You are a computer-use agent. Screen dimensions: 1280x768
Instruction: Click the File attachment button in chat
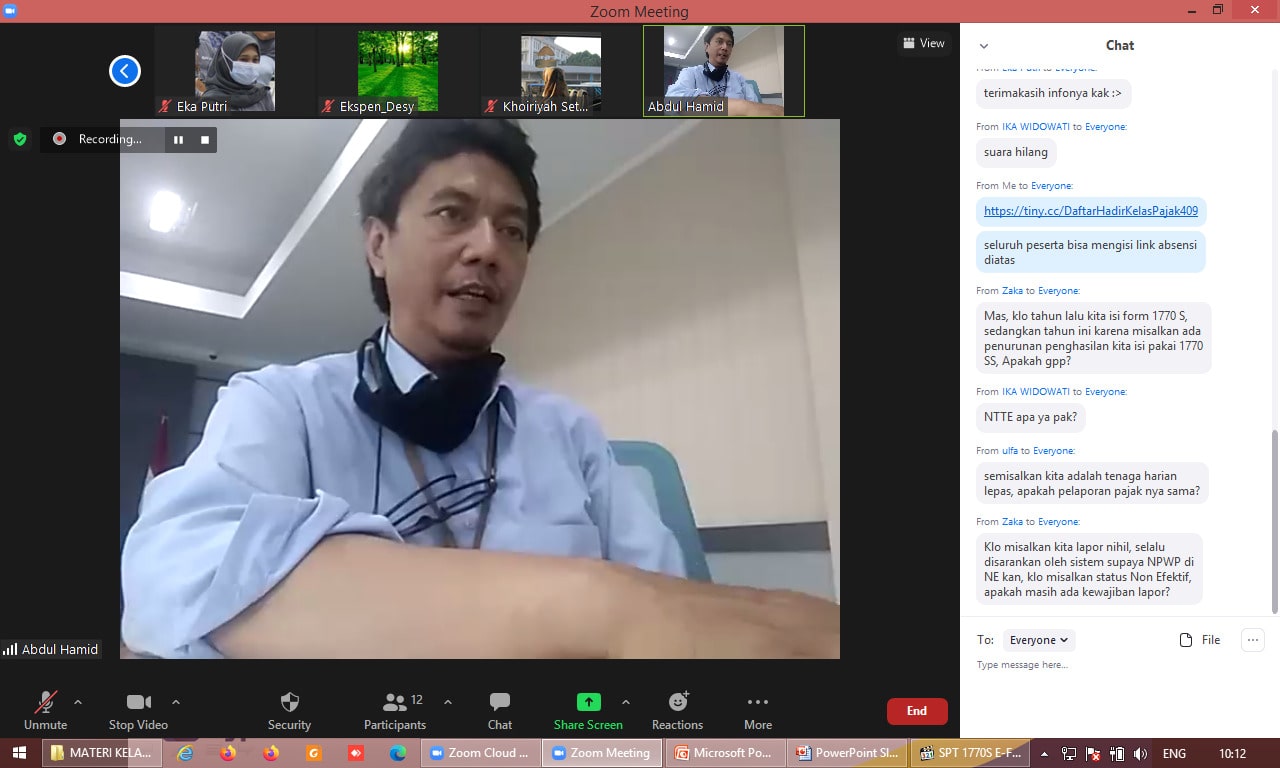(1200, 640)
